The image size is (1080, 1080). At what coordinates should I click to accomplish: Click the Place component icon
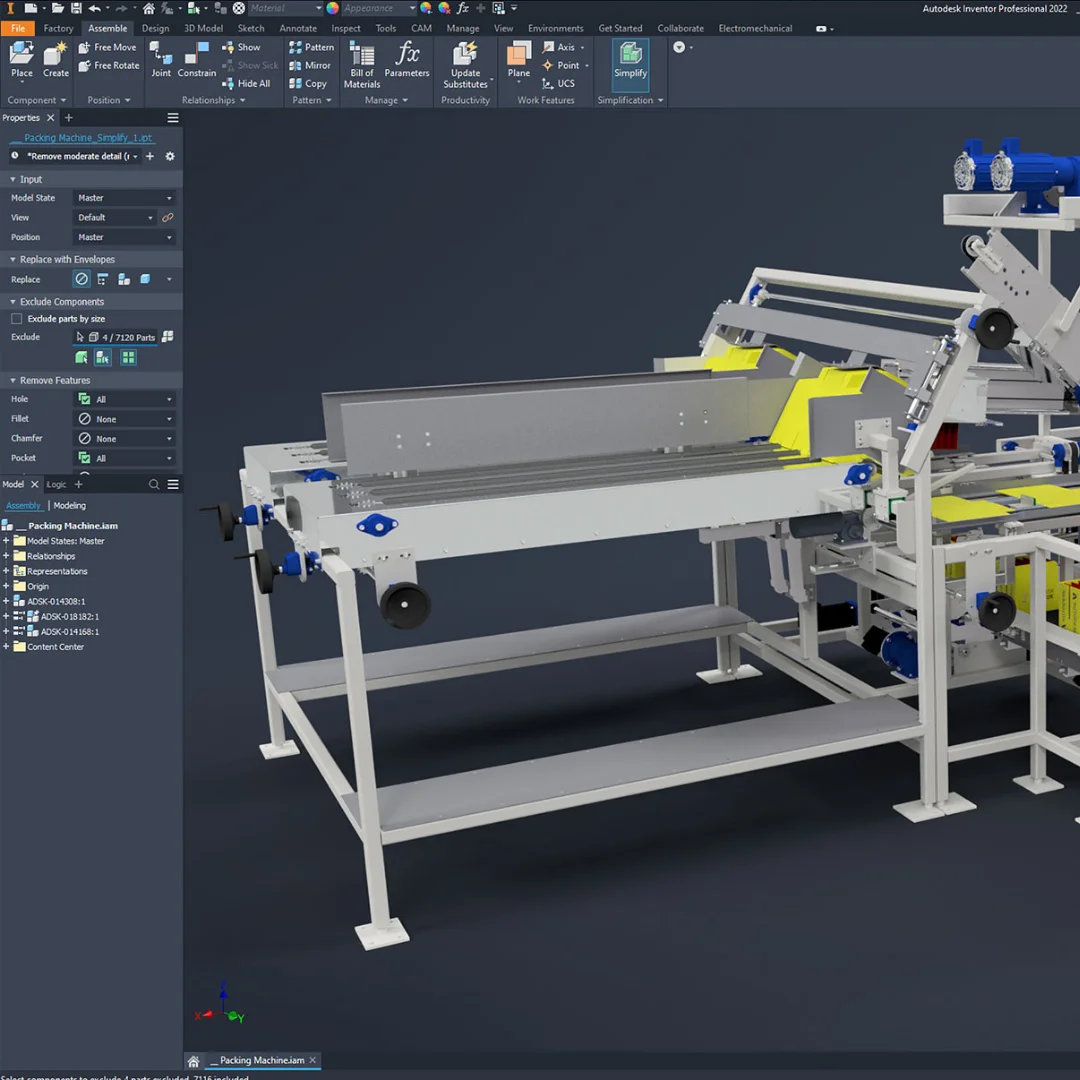tap(22, 60)
